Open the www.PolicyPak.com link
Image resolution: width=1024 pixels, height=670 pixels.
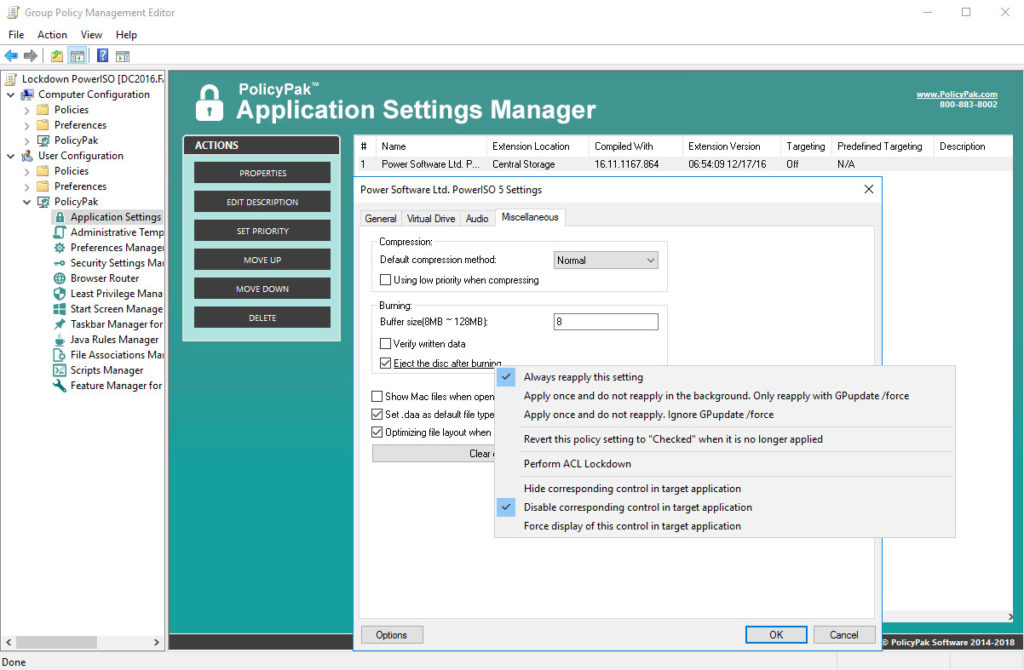[957, 94]
